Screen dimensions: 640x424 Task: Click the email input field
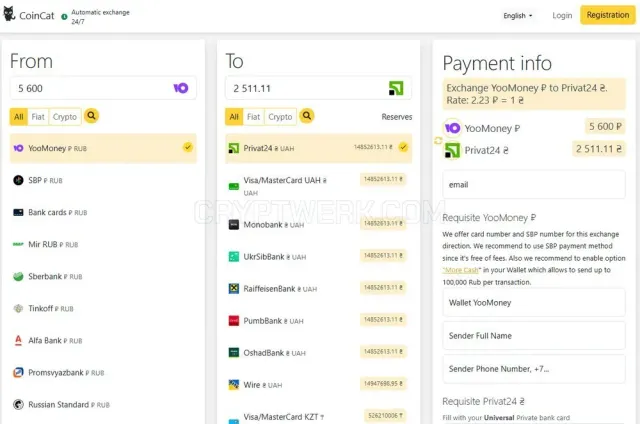(x=534, y=185)
